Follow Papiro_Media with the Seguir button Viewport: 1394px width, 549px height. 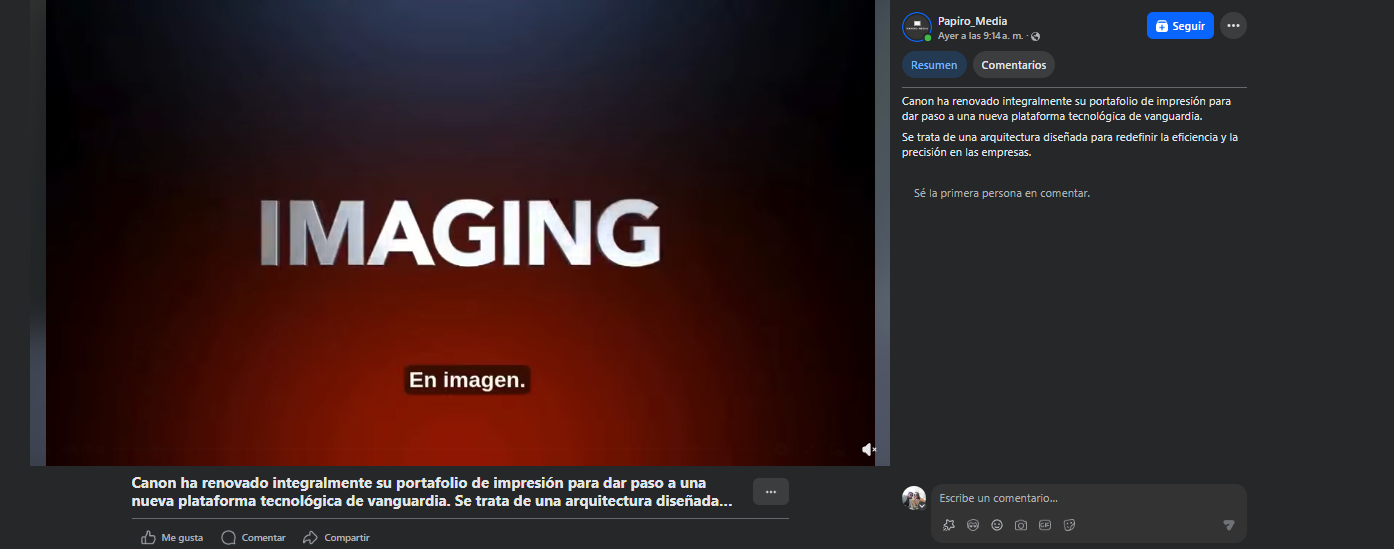1180,26
